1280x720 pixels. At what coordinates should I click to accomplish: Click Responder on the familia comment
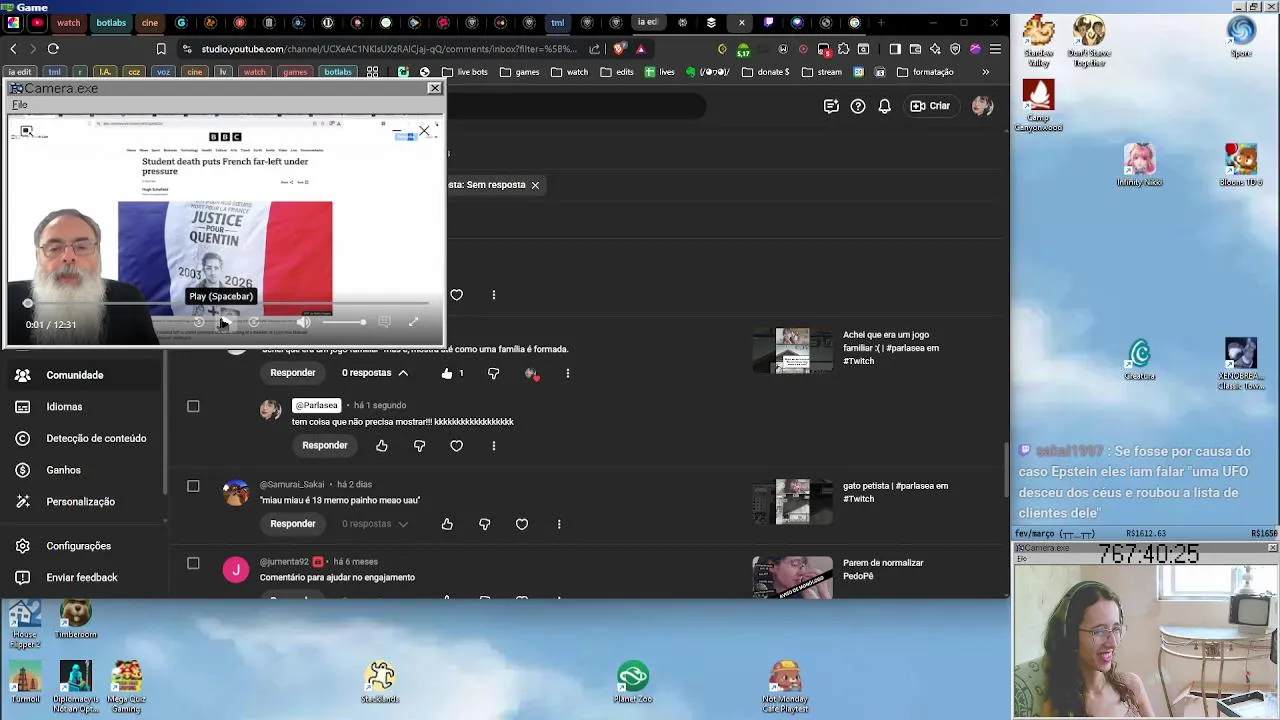click(293, 373)
